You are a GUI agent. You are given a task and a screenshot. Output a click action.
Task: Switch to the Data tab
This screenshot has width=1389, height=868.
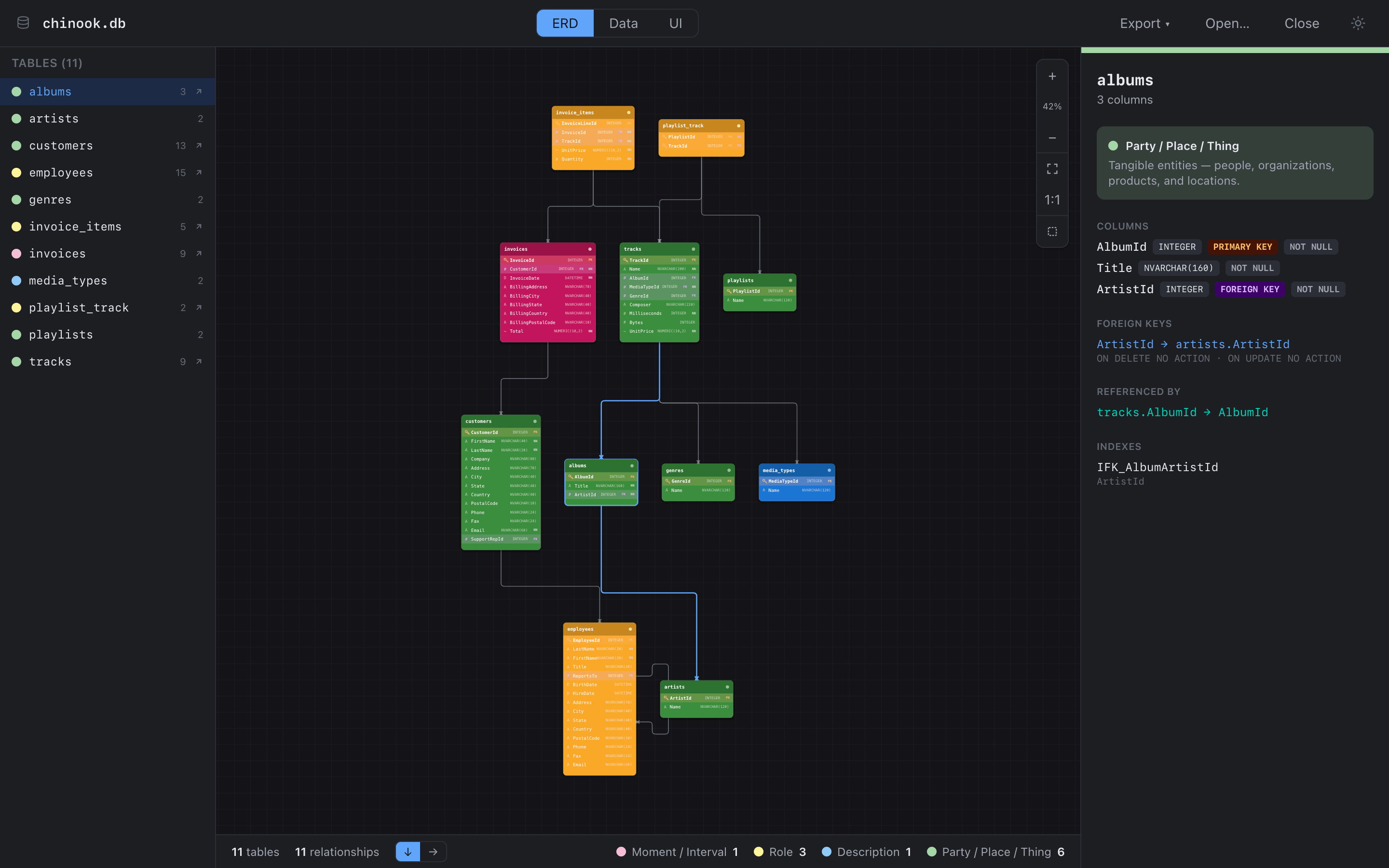coord(623,24)
